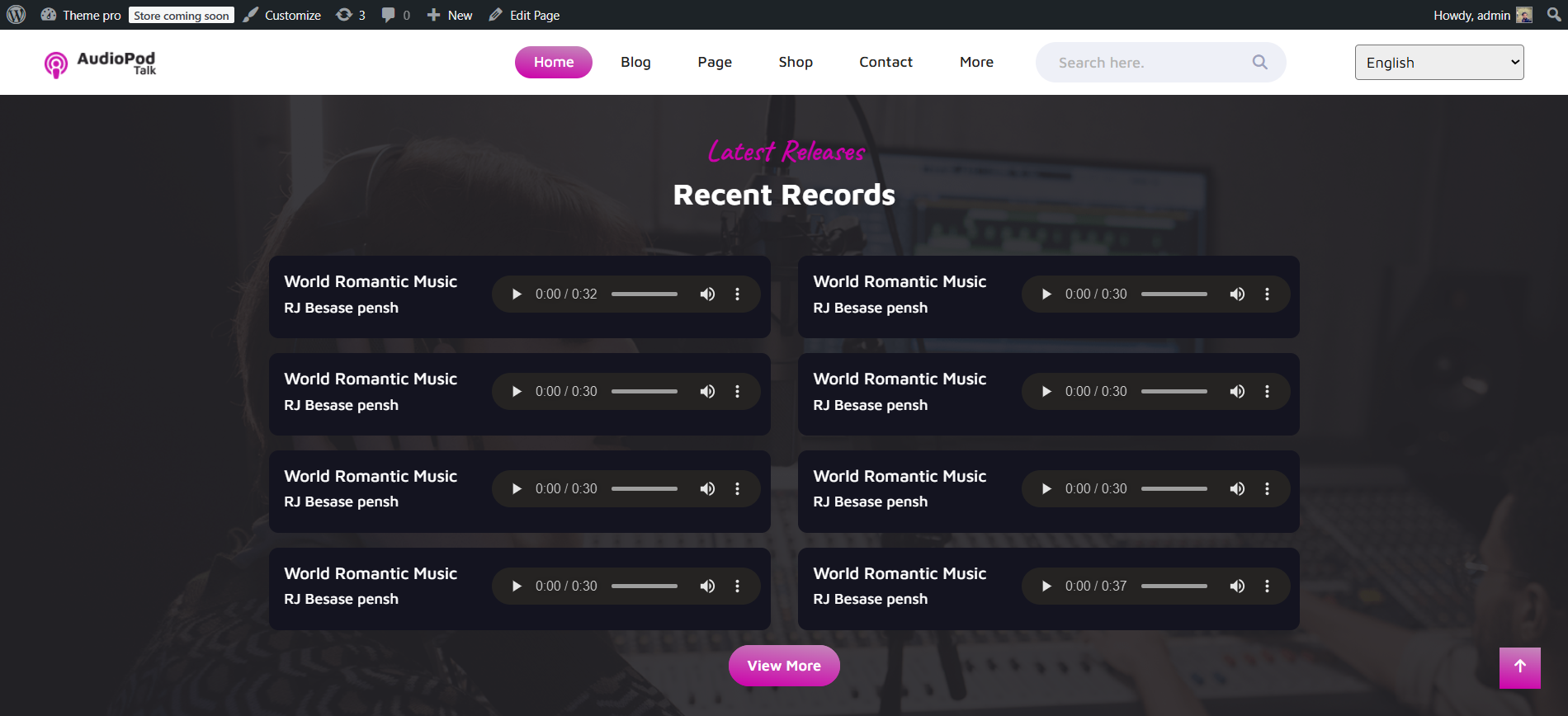Click the AudioPod Talk logo

[x=100, y=63]
